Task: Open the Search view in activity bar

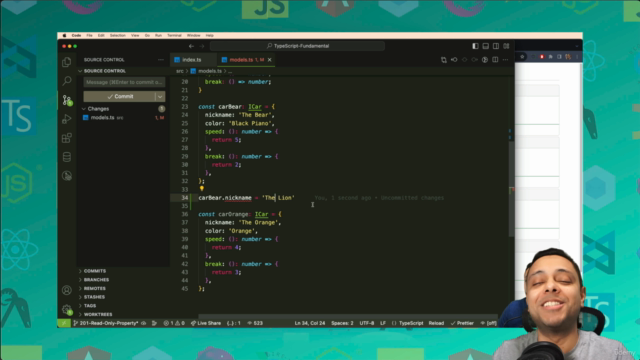Action: click(x=67, y=81)
